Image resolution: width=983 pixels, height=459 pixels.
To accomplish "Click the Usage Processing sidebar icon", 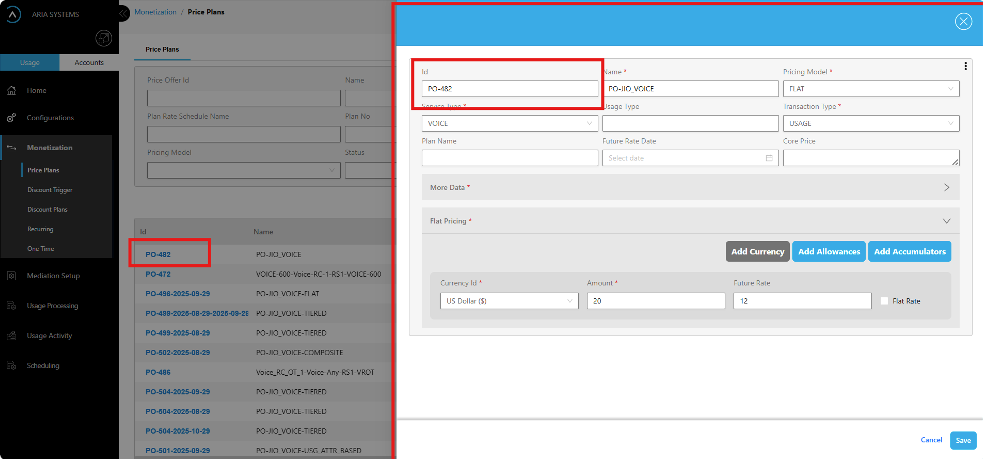I will pyautogui.click(x=11, y=306).
